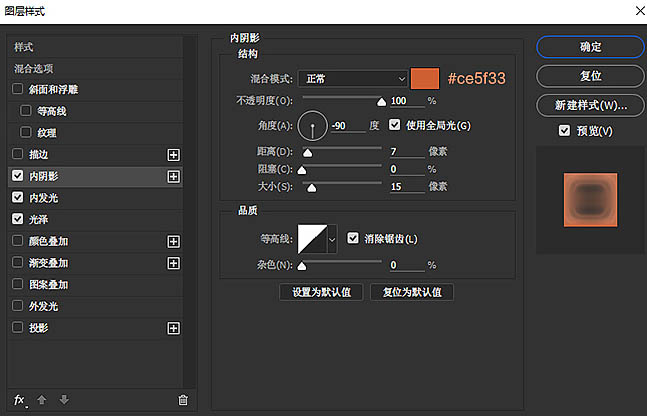This screenshot has height=416, width=647.
Task: Toggle 消除锯齿 checkbox
Action: coord(353,238)
